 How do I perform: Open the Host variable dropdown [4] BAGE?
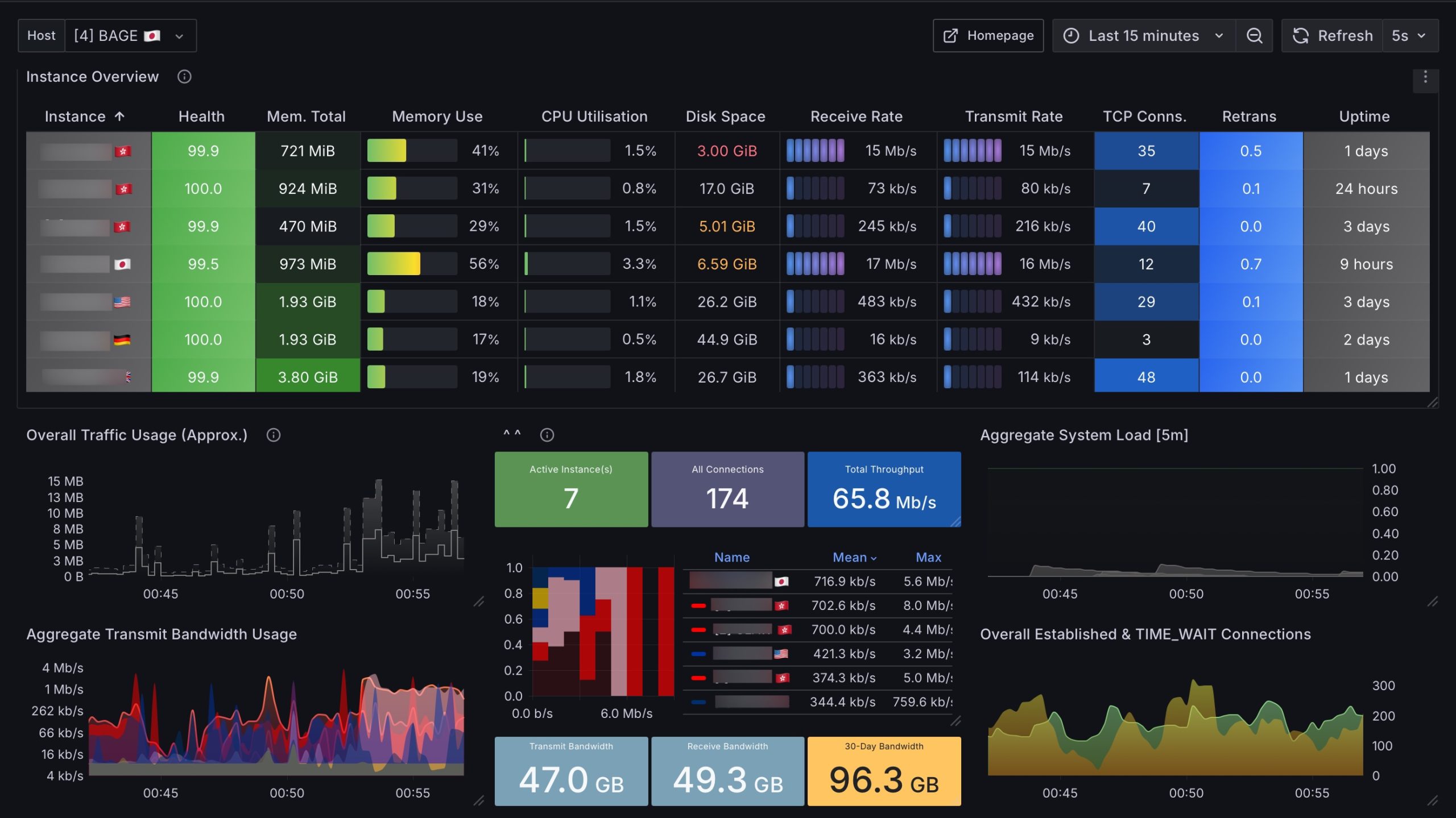point(130,36)
